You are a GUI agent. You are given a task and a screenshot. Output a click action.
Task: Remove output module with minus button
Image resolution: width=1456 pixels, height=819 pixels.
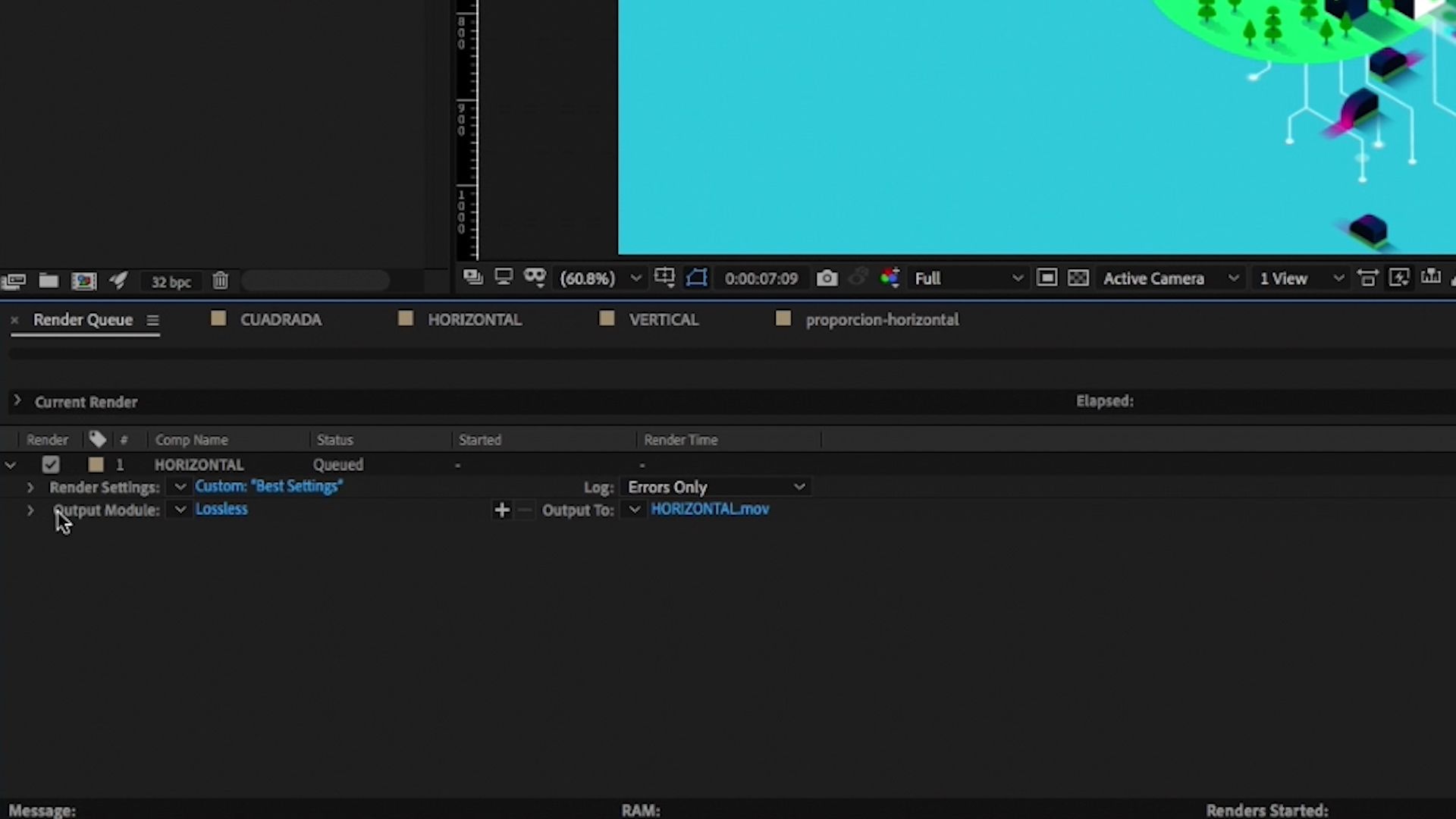pyautogui.click(x=525, y=510)
